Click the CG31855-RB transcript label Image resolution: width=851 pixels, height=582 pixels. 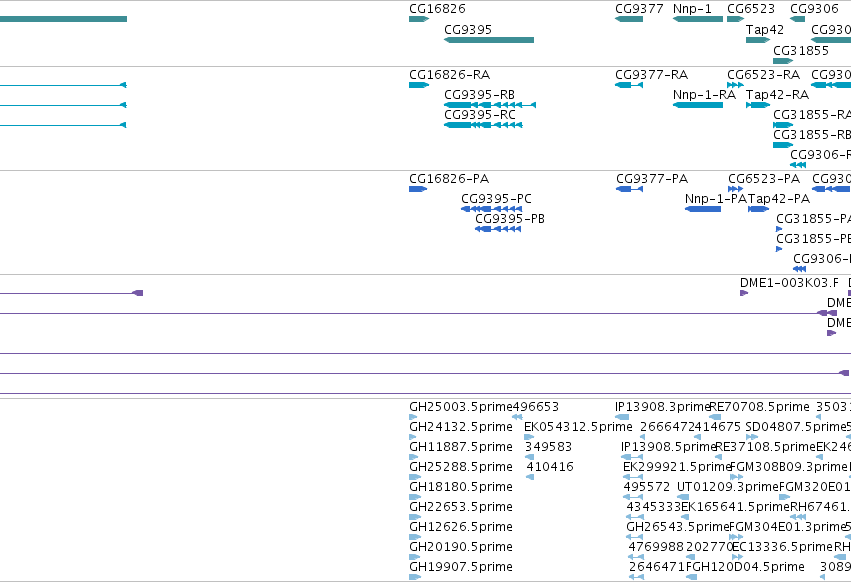812,135
